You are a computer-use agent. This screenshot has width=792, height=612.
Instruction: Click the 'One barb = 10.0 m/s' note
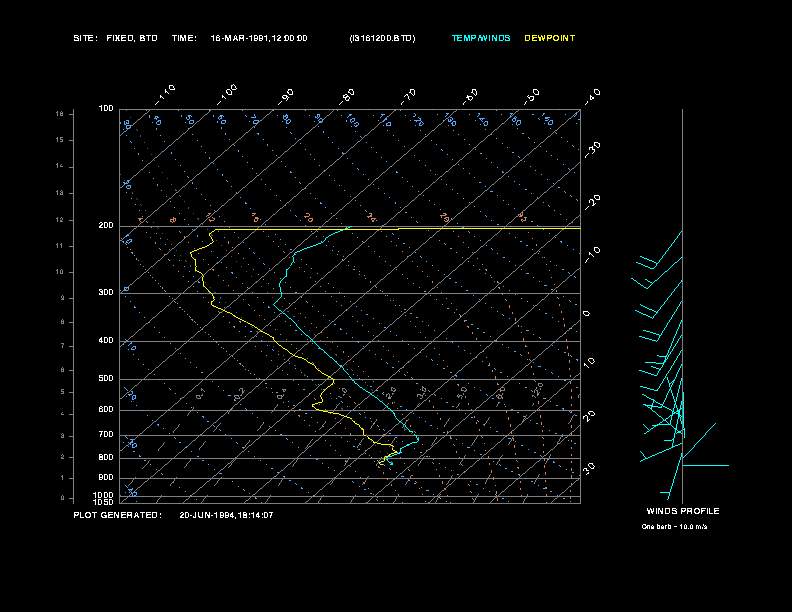coord(674,527)
